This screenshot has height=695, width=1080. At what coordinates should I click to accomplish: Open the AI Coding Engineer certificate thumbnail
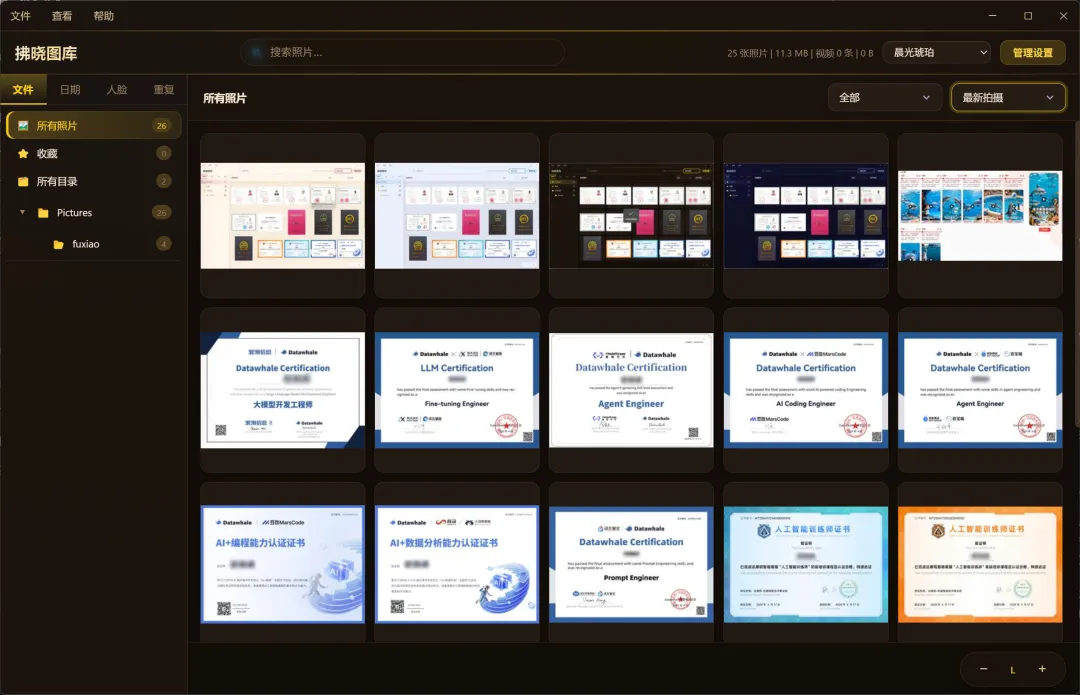[x=805, y=390]
